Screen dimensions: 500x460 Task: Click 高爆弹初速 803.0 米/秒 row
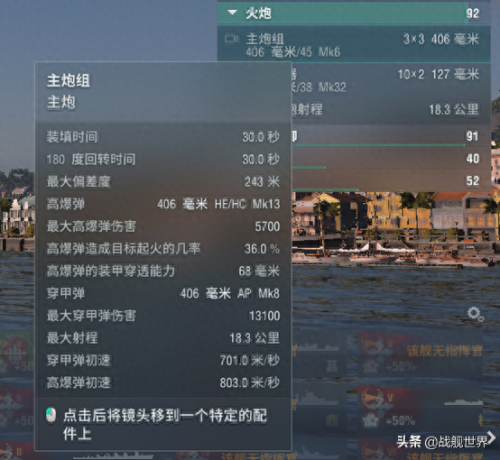coord(163,383)
